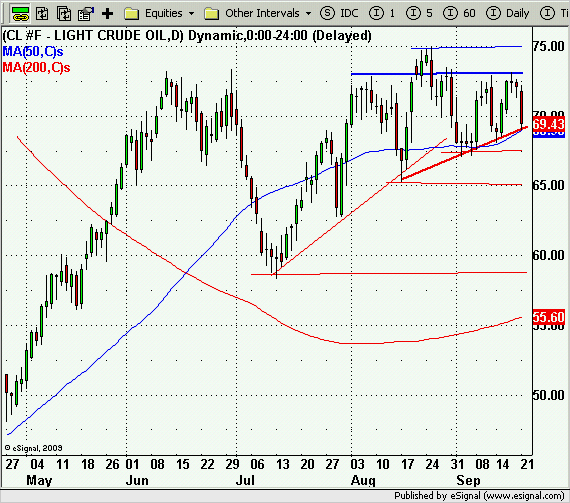Click the eSignal 2009 copyright text
Viewport: 570px width, 503px height.
tap(33, 448)
